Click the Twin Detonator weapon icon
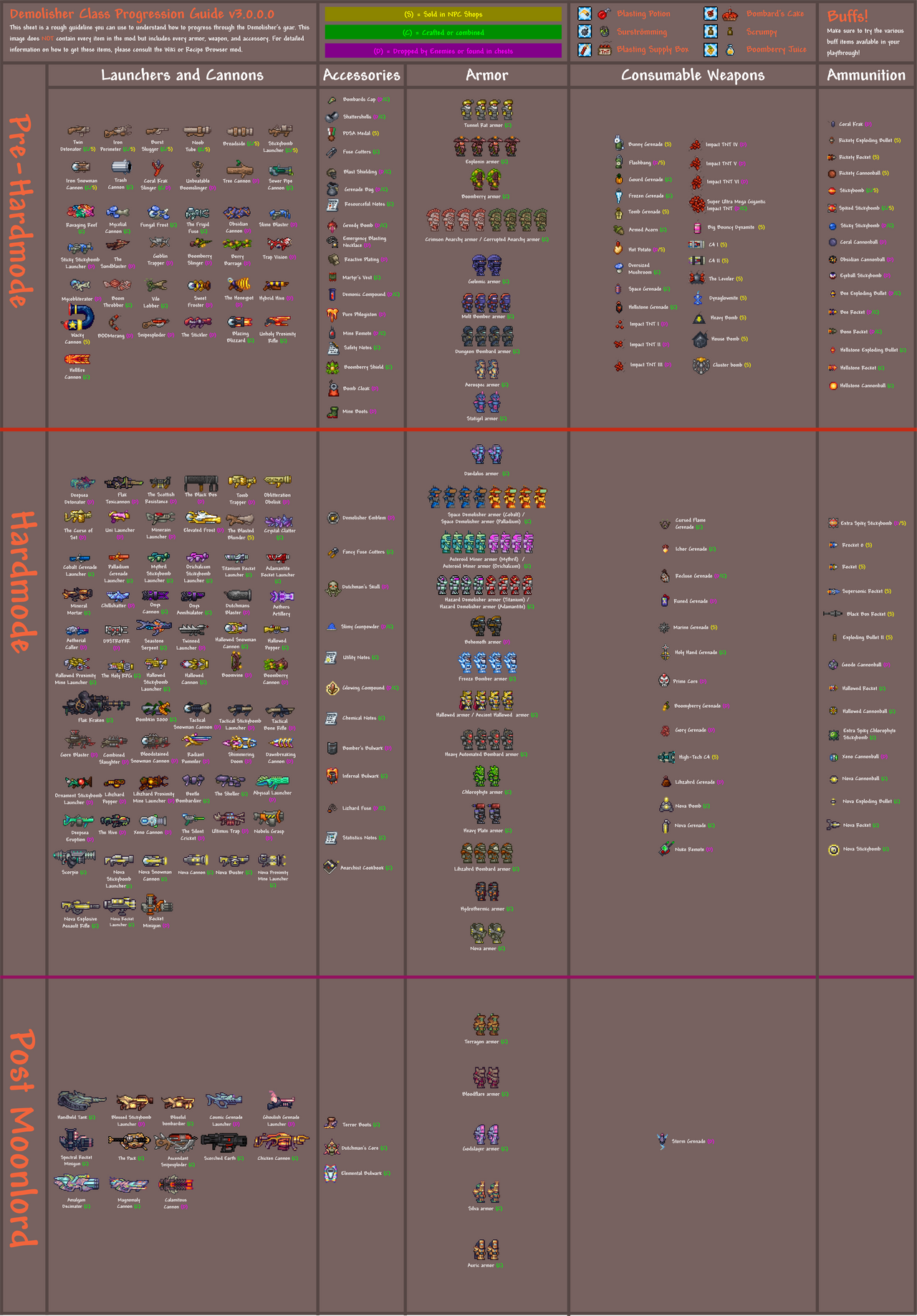This screenshot has width=917, height=1316. 78,131
